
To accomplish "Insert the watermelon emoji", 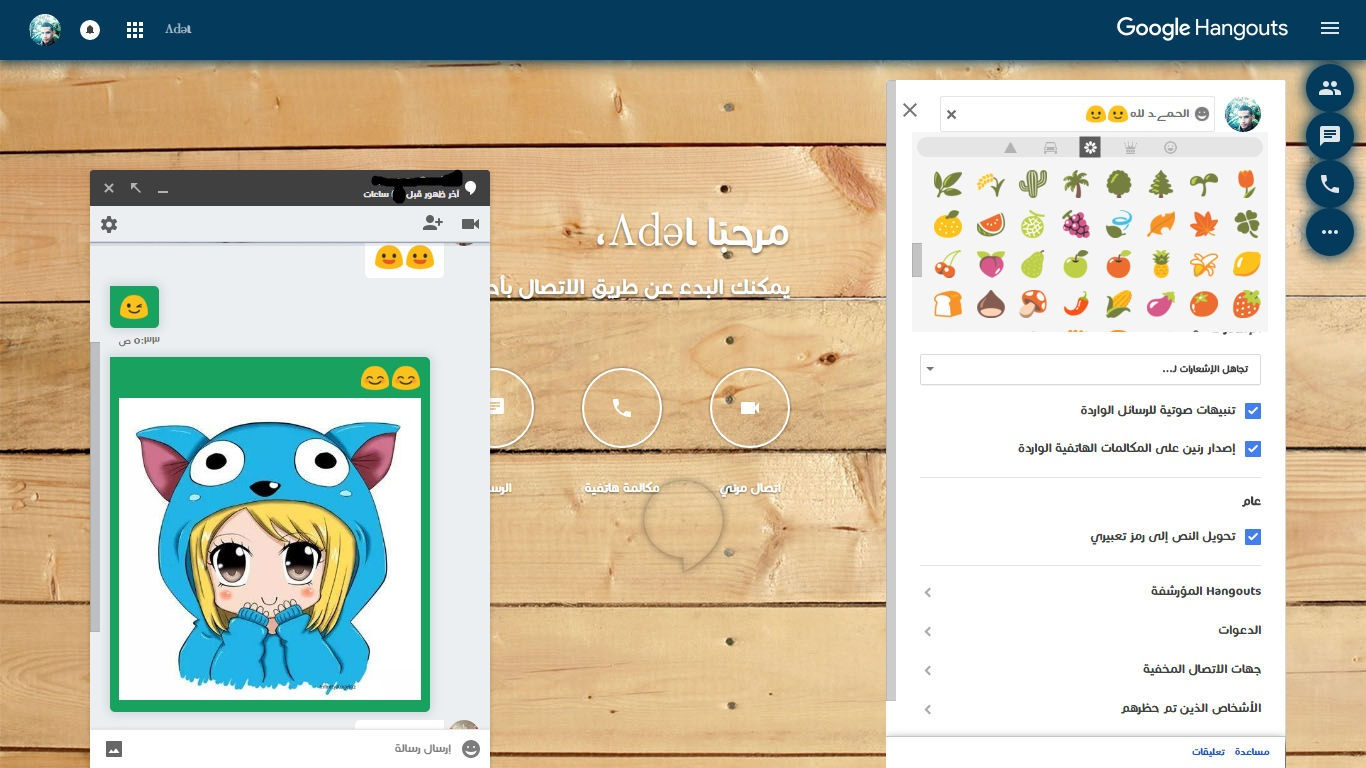I will click(990, 224).
